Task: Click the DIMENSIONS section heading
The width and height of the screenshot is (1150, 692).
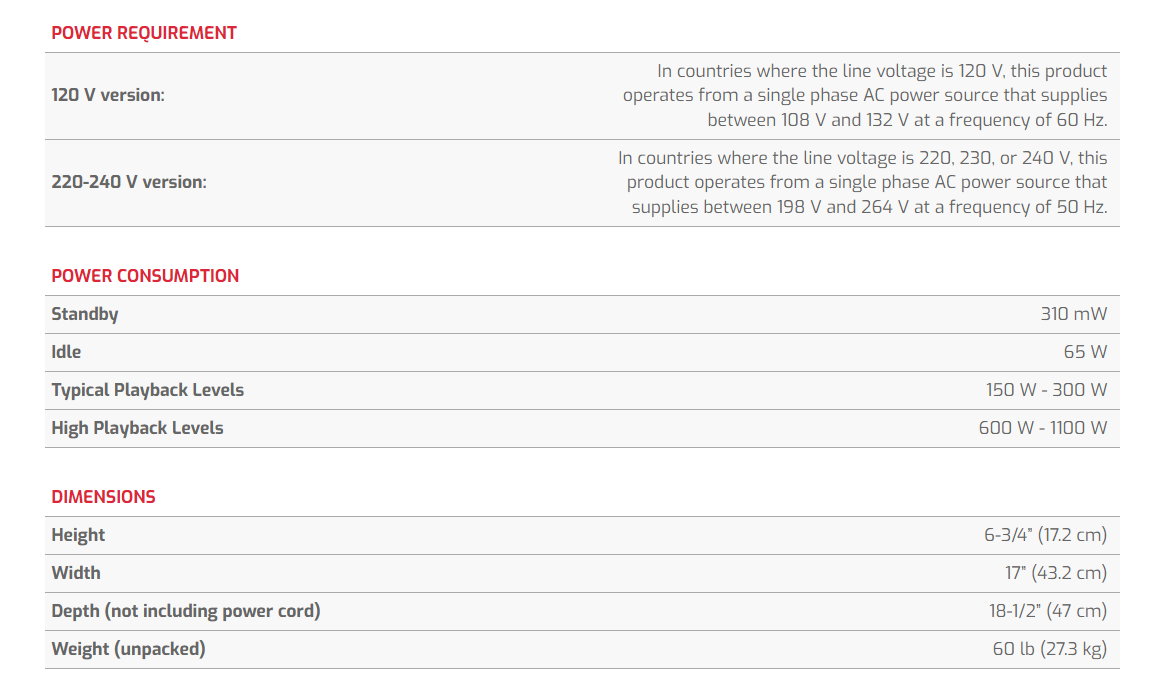Action: coord(103,497)
